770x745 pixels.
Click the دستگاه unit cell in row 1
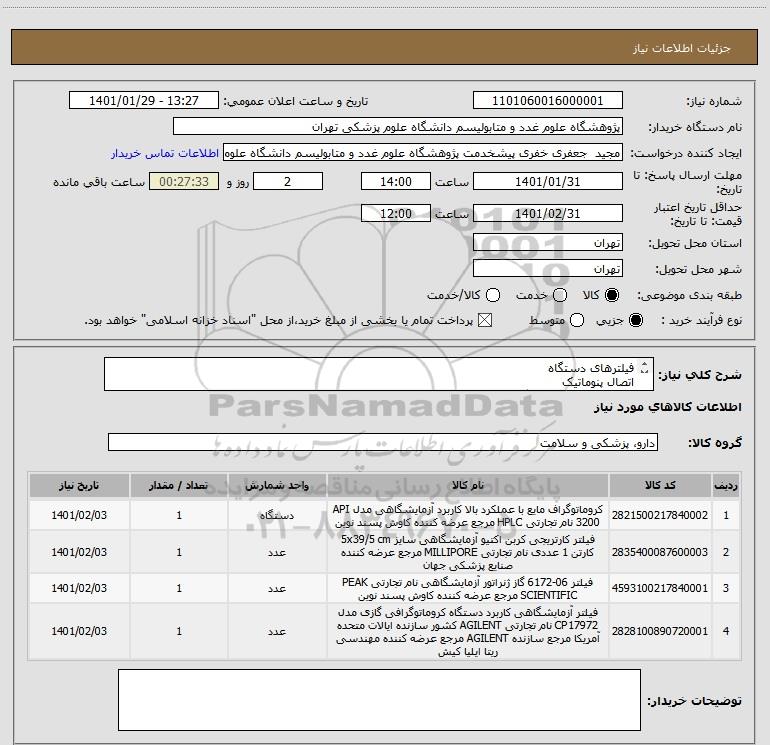click(x=277, y=515)
